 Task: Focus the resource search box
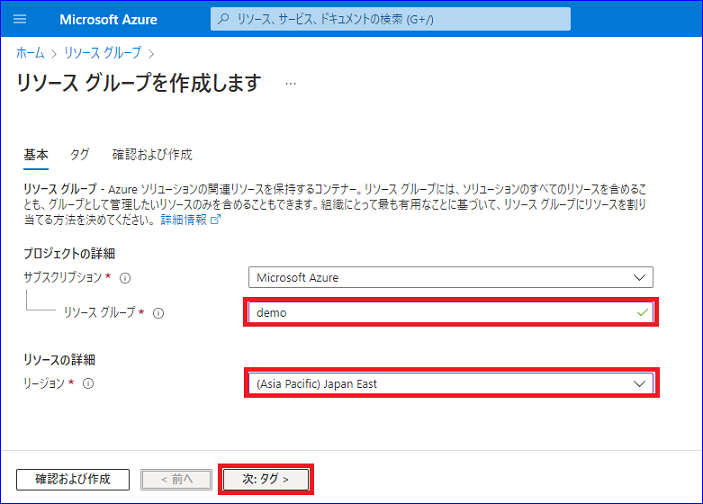tap(391, 19)
